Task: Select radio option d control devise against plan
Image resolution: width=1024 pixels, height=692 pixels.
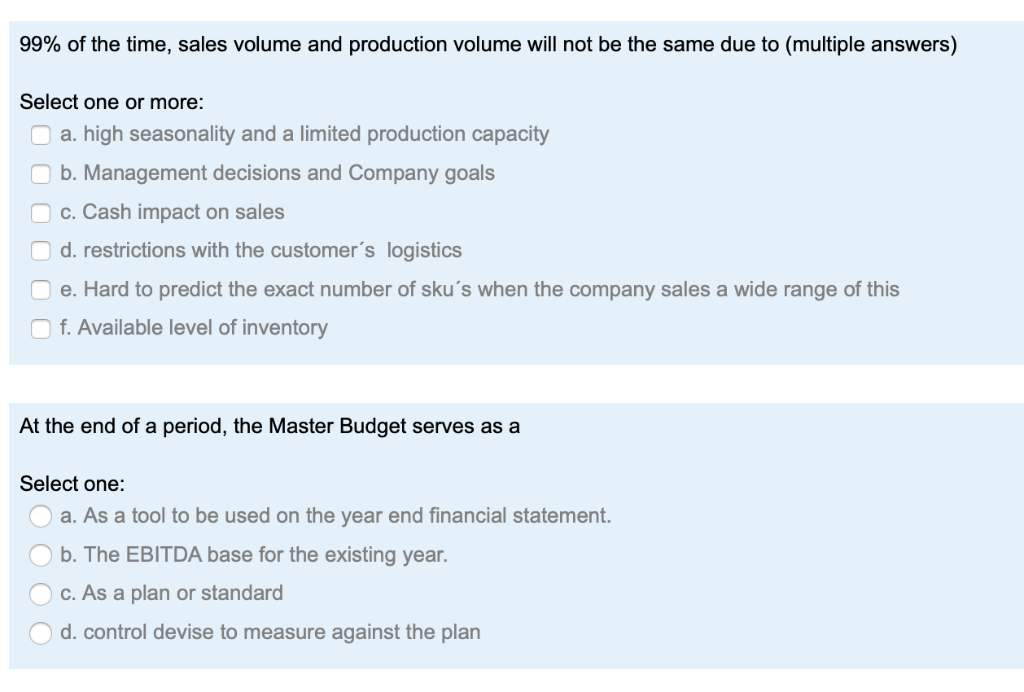Action: 40,632
